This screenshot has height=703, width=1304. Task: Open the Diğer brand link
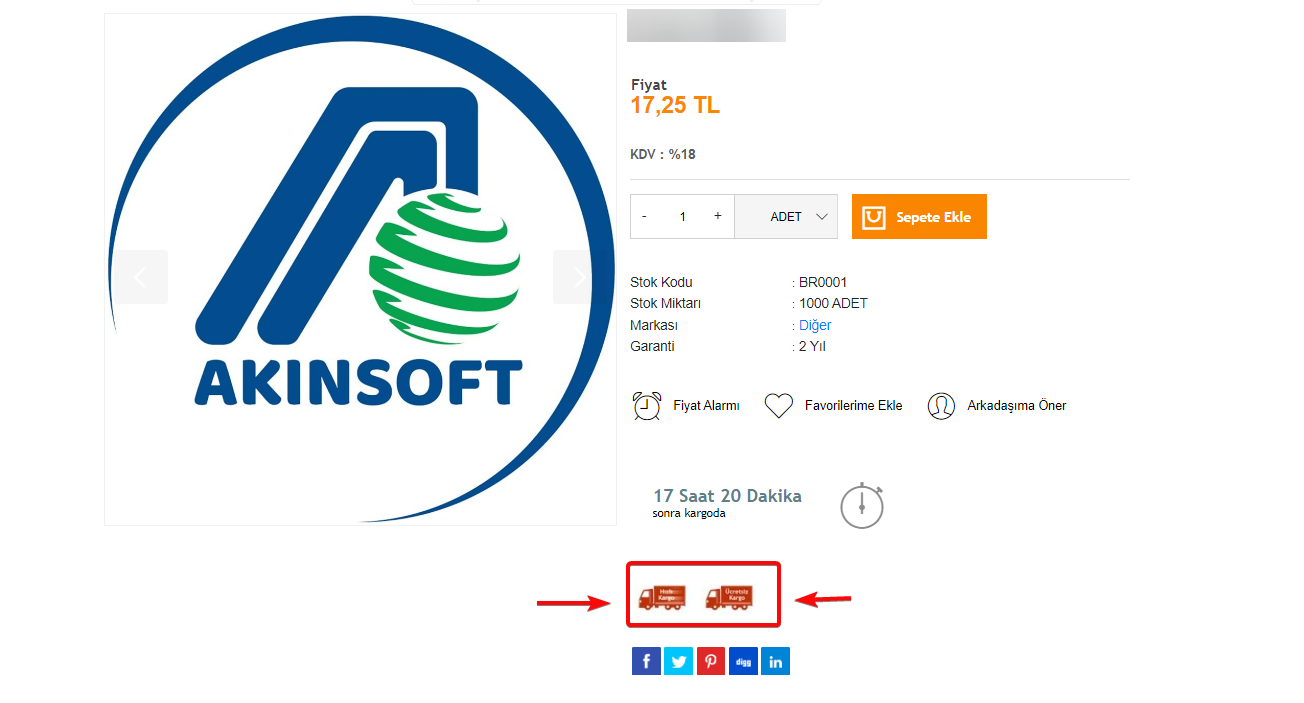point(815,325)
